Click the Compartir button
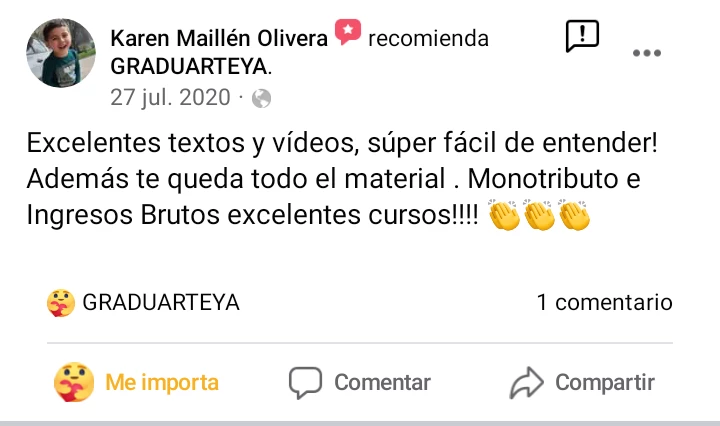The height and width of the screenshot is (426, 720). tap(582, 382)
